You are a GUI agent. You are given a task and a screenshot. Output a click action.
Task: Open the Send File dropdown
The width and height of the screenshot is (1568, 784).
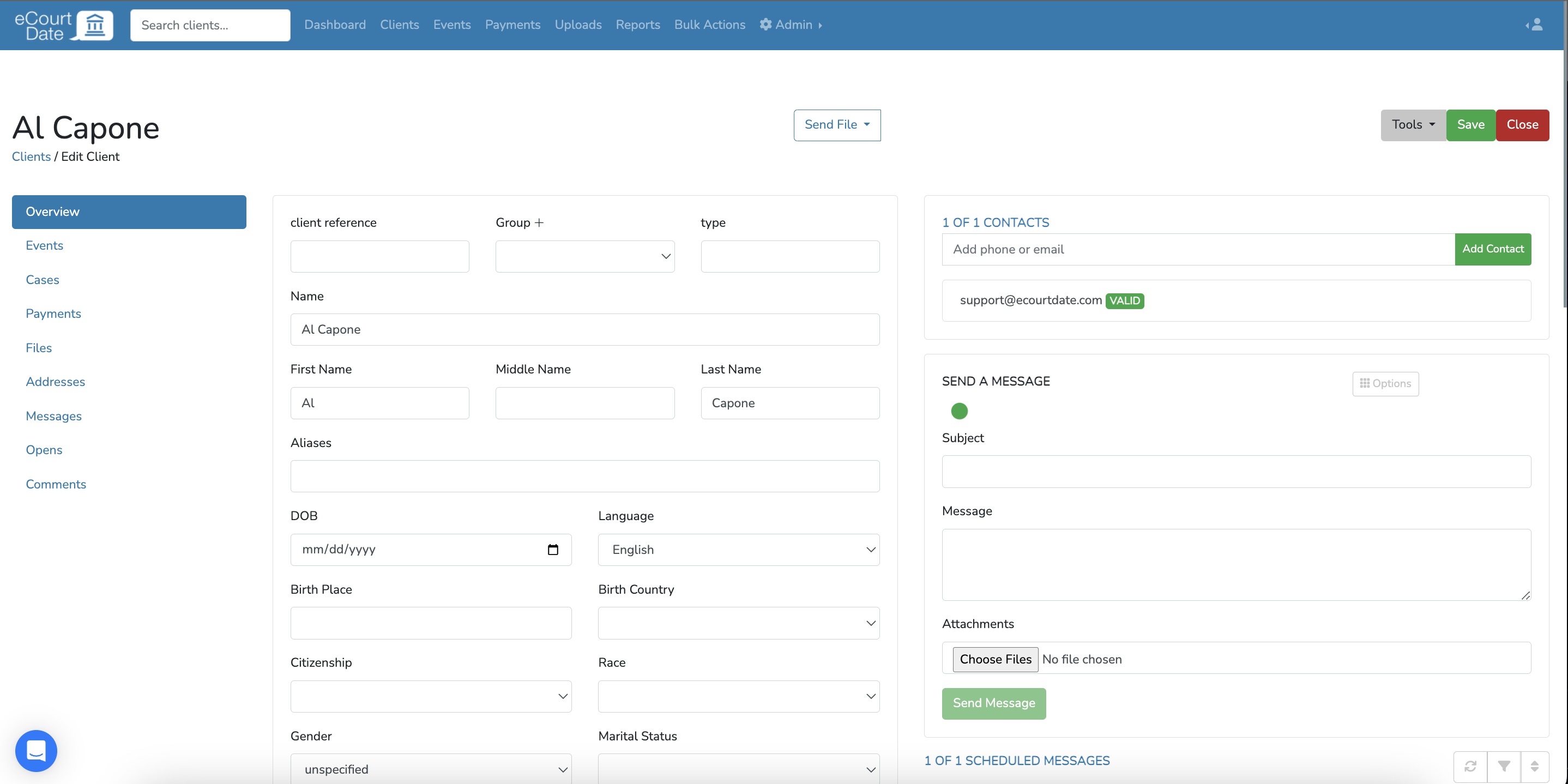tap(836, 125)
